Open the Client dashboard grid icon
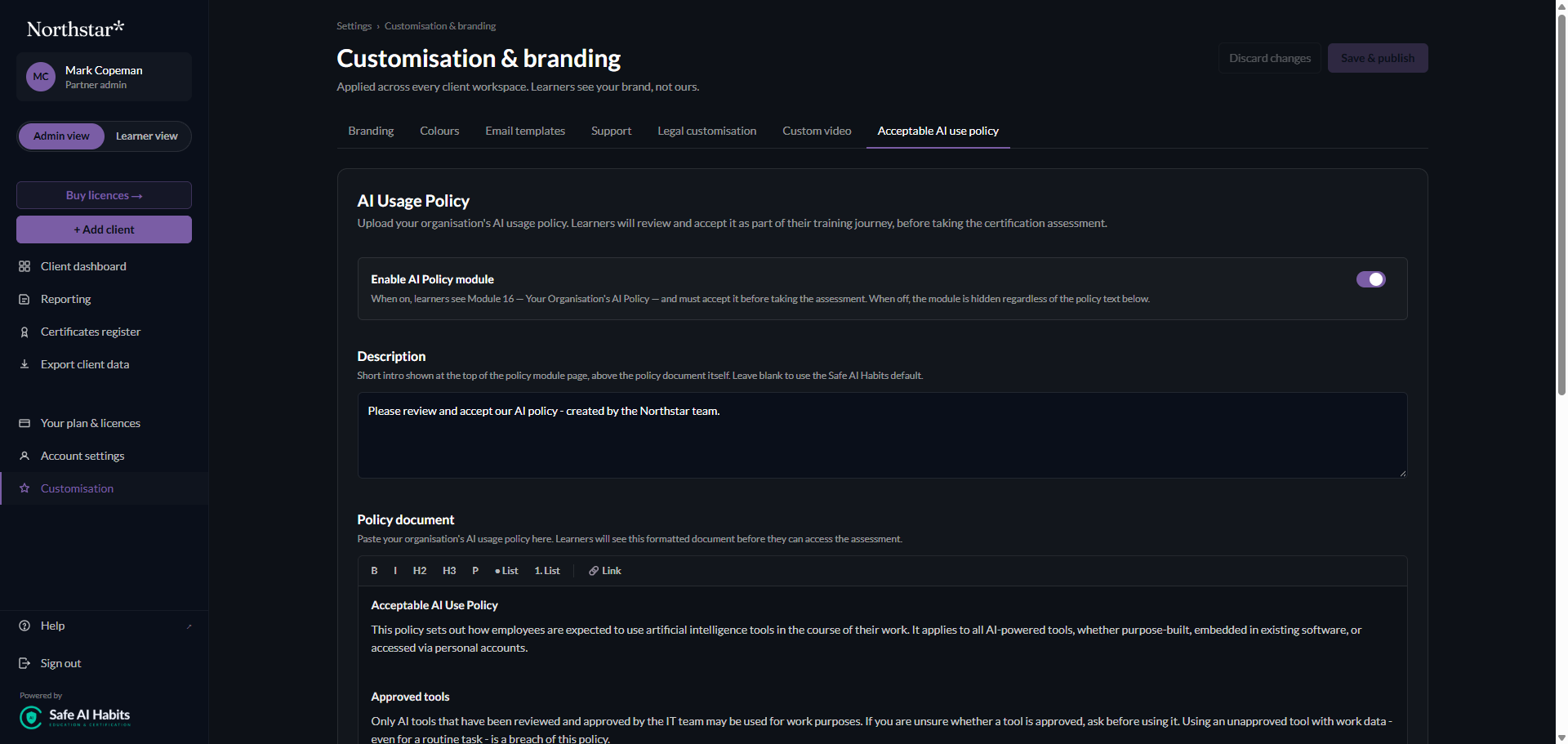Image resolution: width=1568 pixels, height=744 pixels. tap(24, 266)
